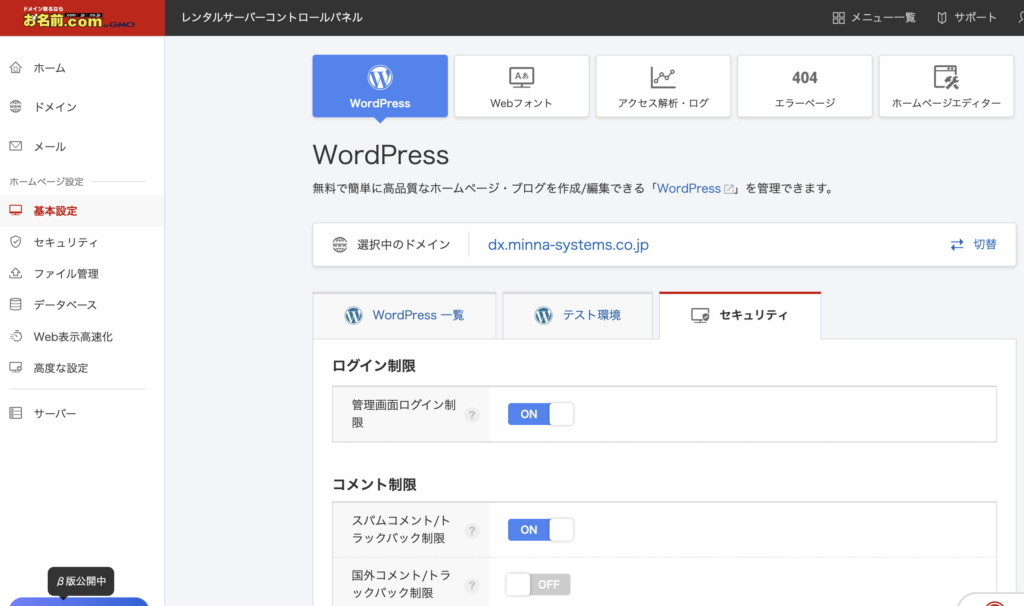
Task: Click the コメント制限 section heading
Action: [x=374, y=485]
